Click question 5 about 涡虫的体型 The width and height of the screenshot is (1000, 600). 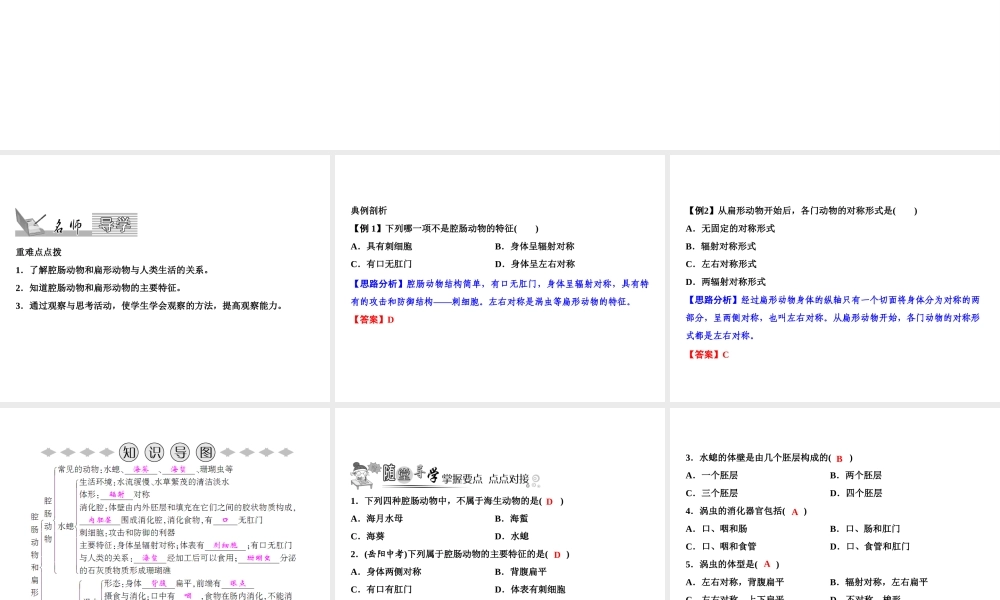click(x=732, y=564)
